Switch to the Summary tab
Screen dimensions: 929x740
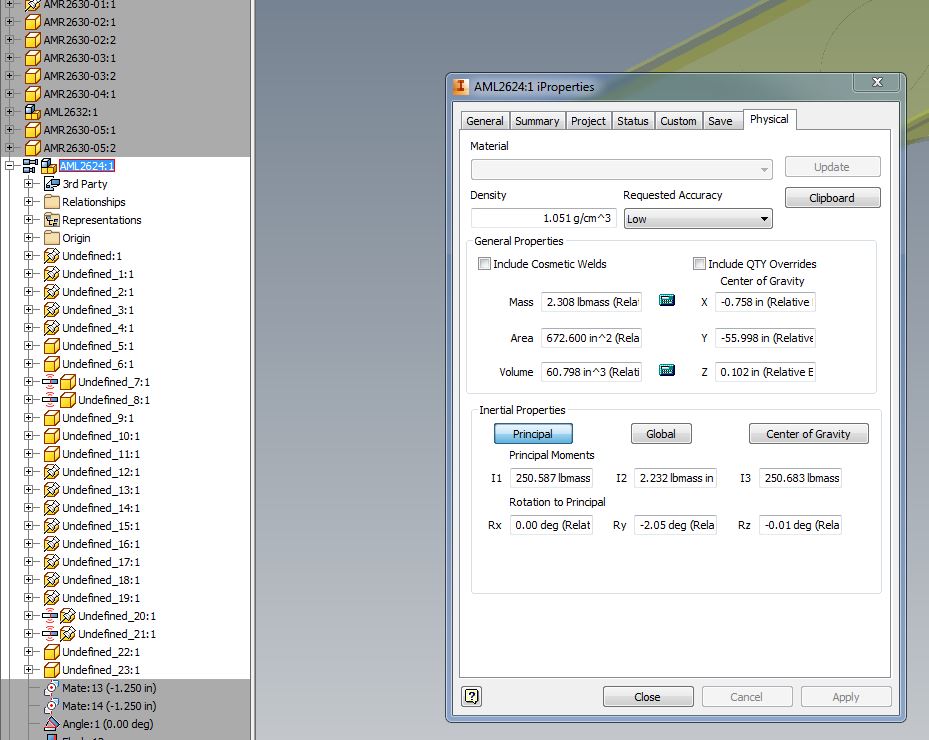(x=537, y=120)
